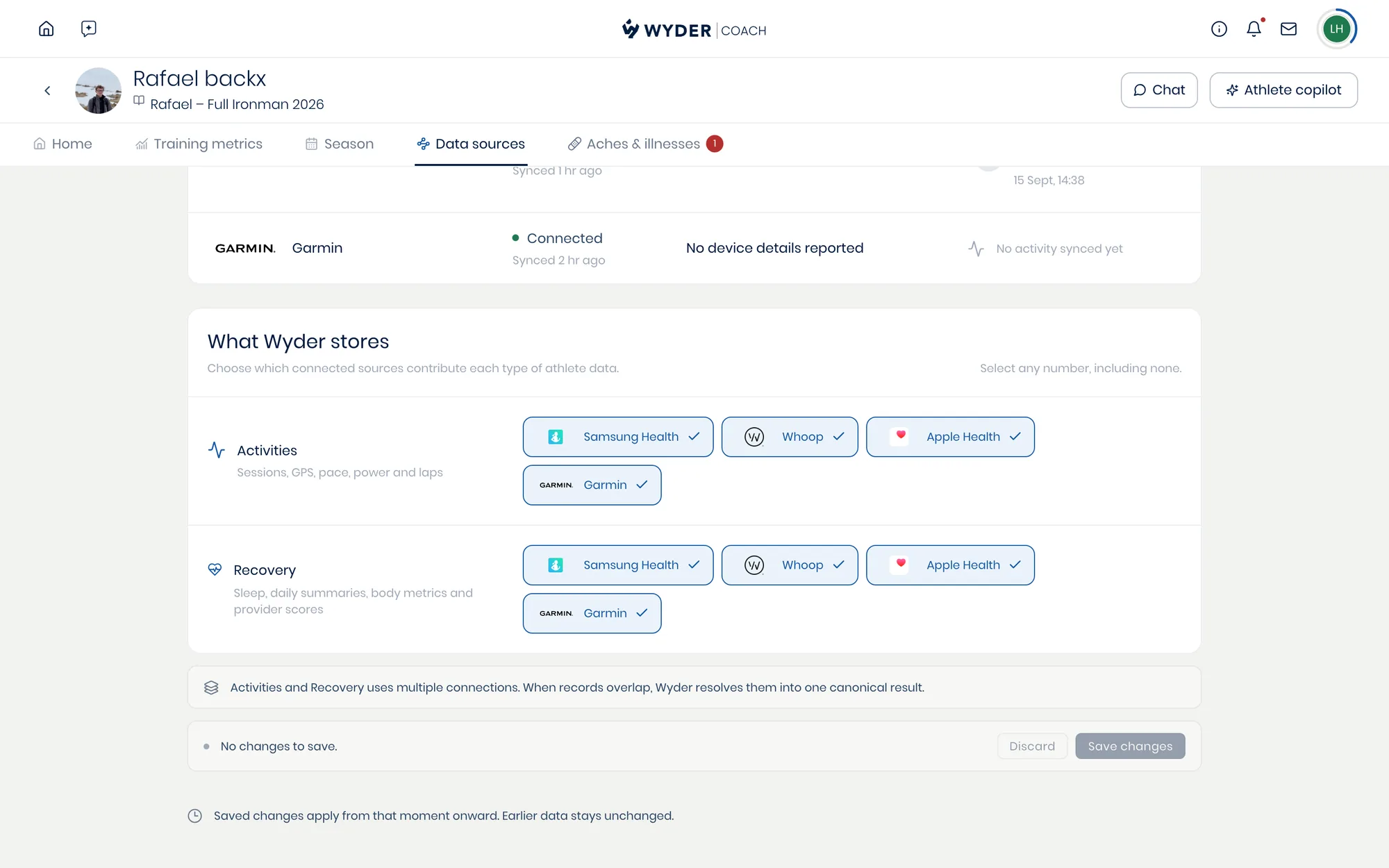1389x868 pixels.
Task: Click the 'Connected' status in Garmin row
Action: click(564, 238)
